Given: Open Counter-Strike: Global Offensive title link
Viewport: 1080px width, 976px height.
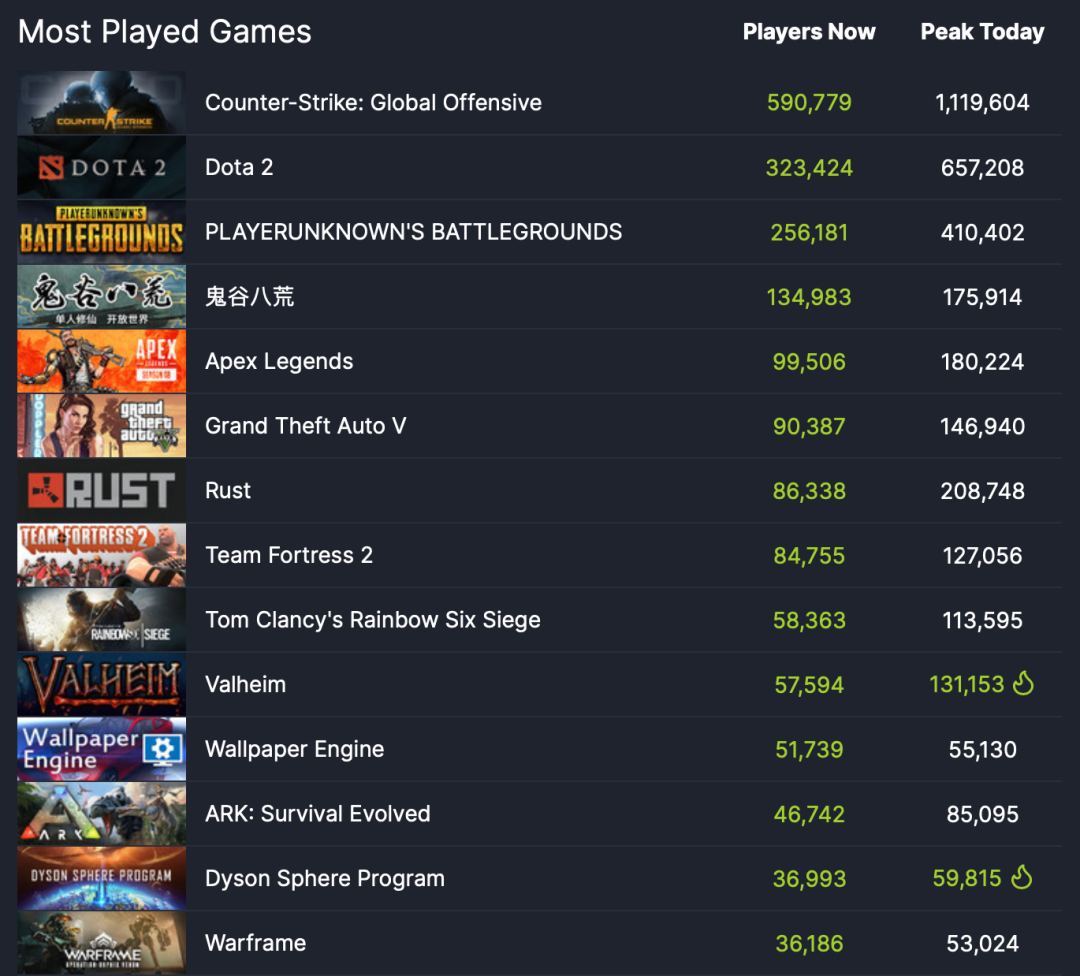Looking at the screenshot, I should [x=373, y=103].
